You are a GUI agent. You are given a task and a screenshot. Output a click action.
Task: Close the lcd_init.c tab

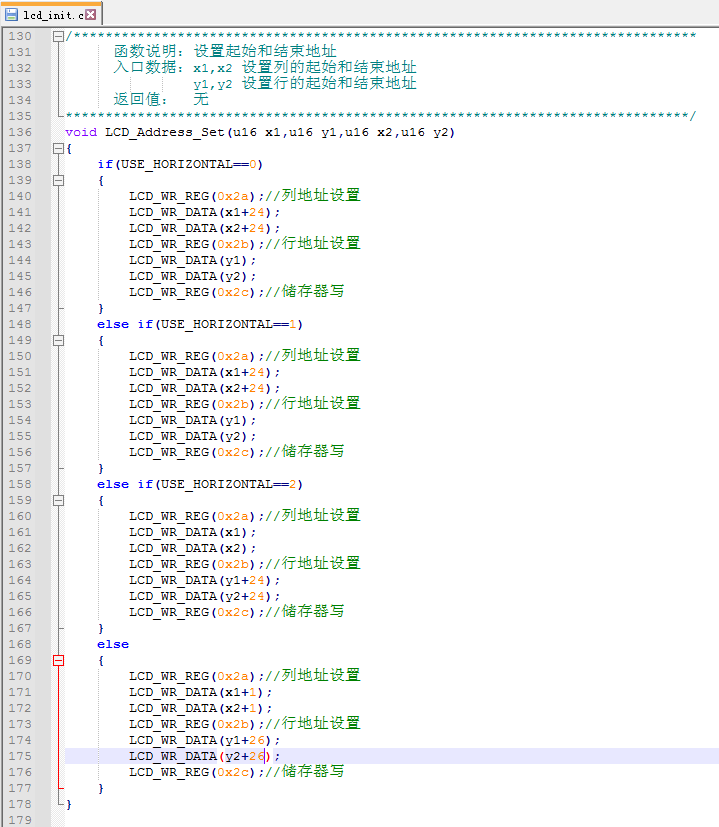pyautogui.click(x=91, y=14)
